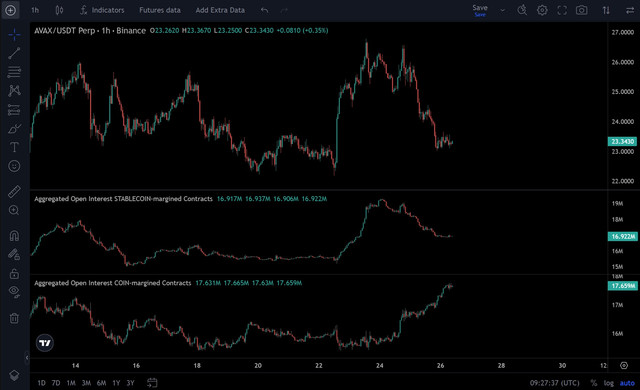
Task: Select the zoom in tool
Action: coord(14,210)
